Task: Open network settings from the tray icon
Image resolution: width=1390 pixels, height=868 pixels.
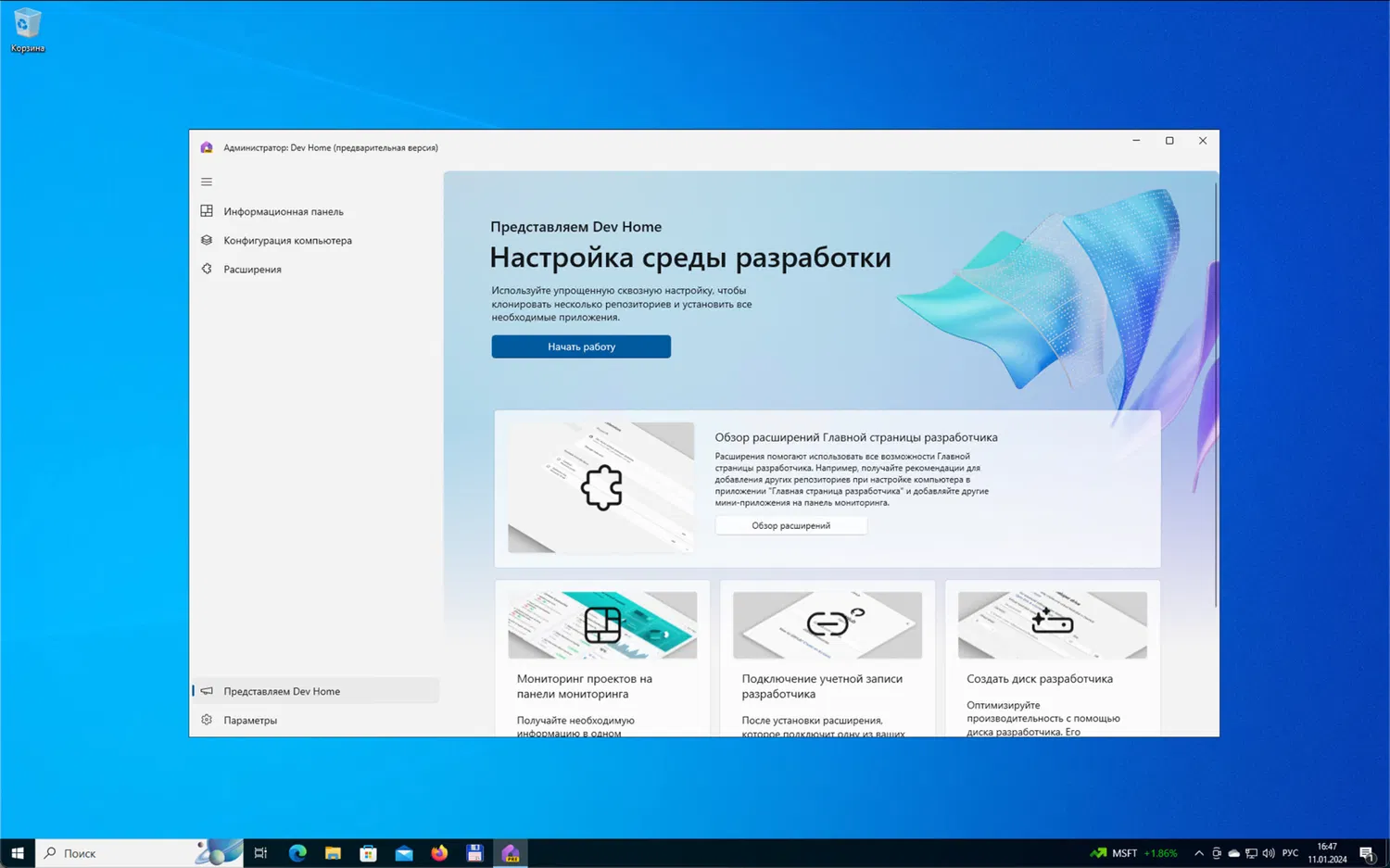Action: click(x=1251, y=853)
